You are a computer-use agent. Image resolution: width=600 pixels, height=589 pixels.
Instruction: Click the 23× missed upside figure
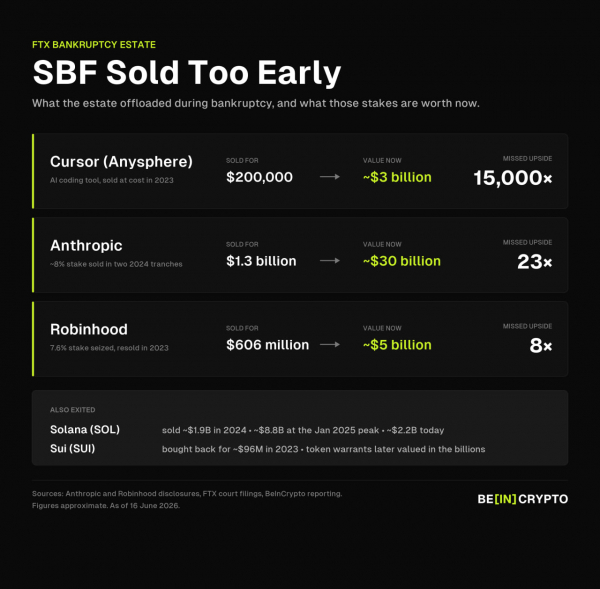point(535,262)
